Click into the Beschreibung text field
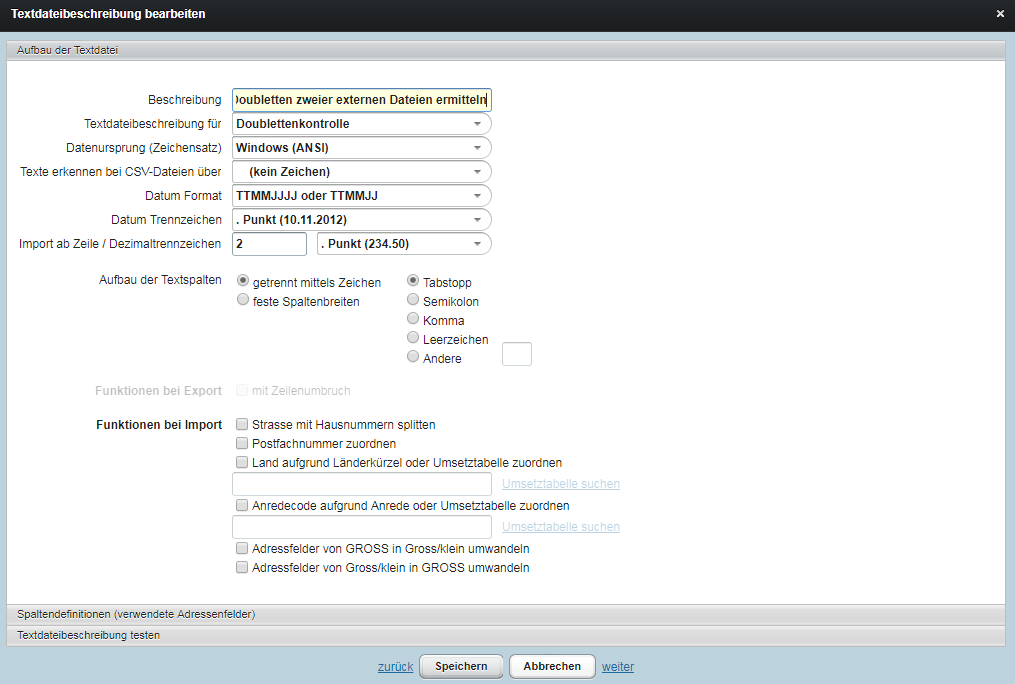Viewport: 1015px width, 684px height. (360, 100)
